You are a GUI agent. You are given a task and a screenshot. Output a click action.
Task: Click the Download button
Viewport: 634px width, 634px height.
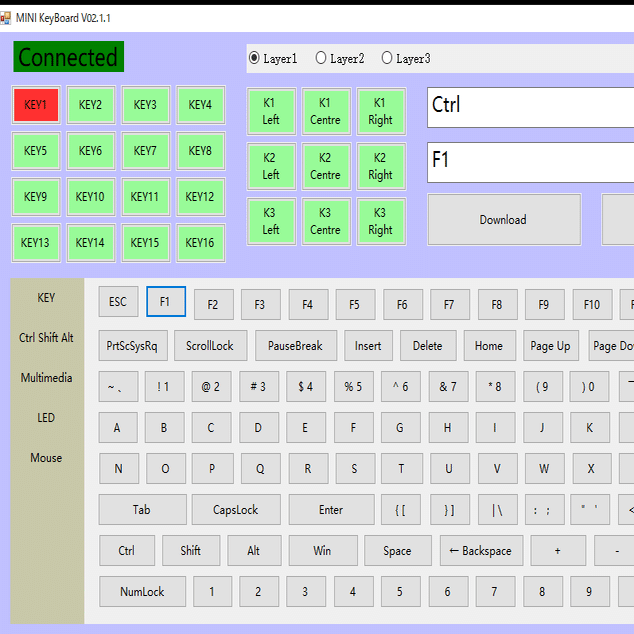pyautogui.click(x=504, y=220)
